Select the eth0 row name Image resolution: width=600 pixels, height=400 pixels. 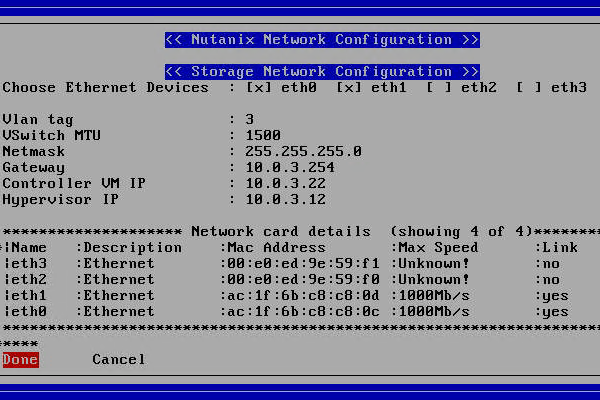(x=29, y=312)
